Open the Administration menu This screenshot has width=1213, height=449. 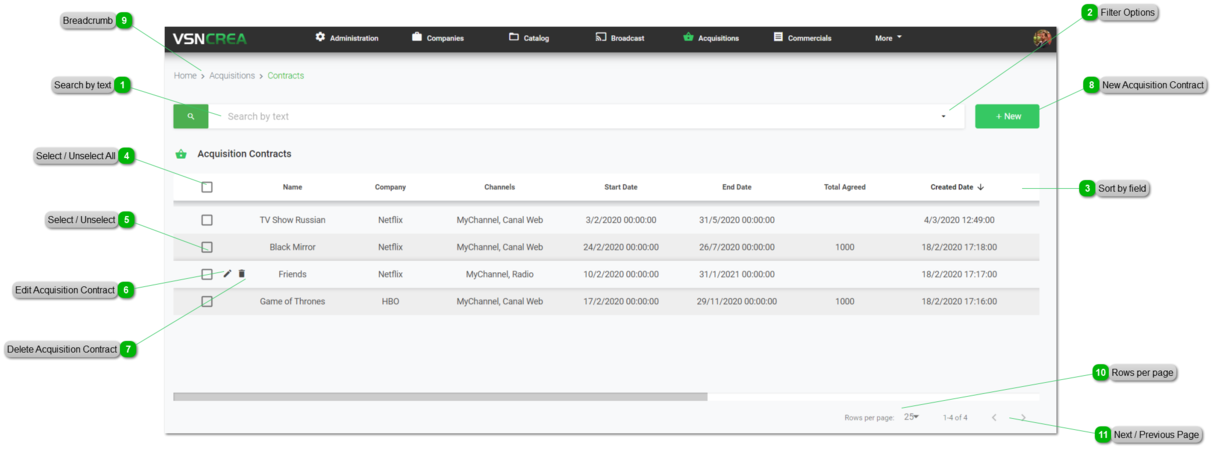[x=347, y=38]
